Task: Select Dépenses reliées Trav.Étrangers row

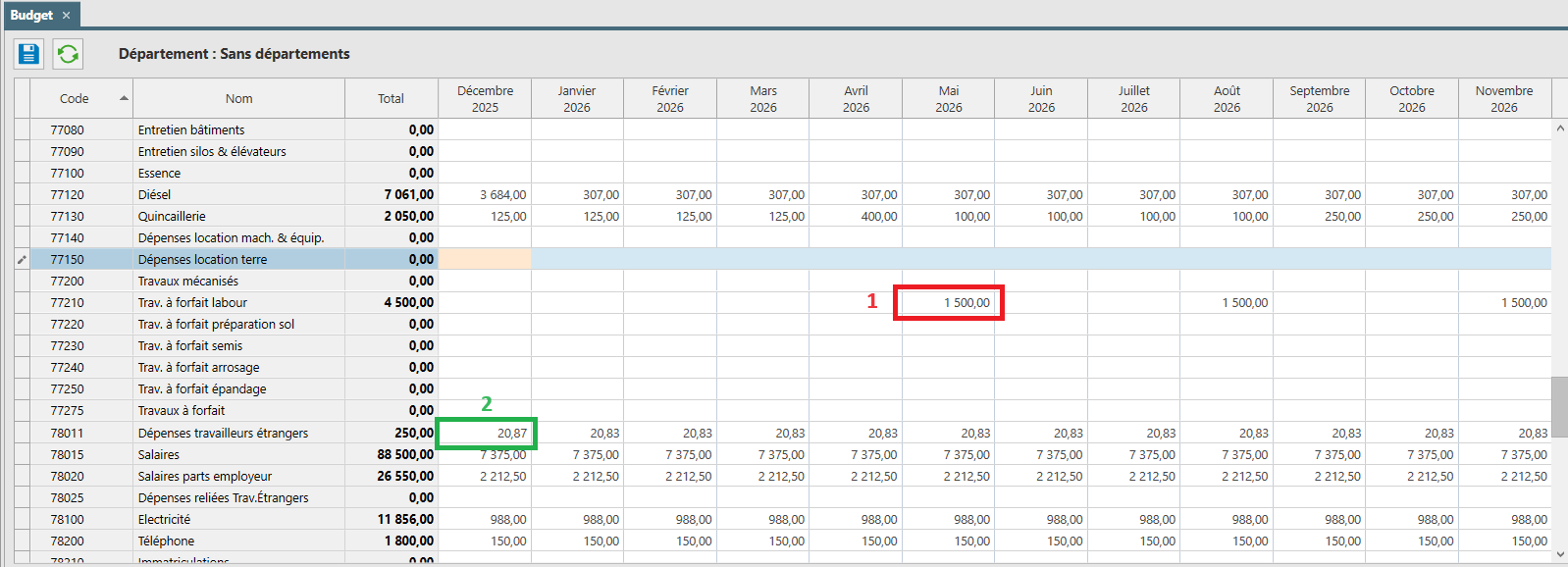Action: pyautogui.click(x=223, y=497)
